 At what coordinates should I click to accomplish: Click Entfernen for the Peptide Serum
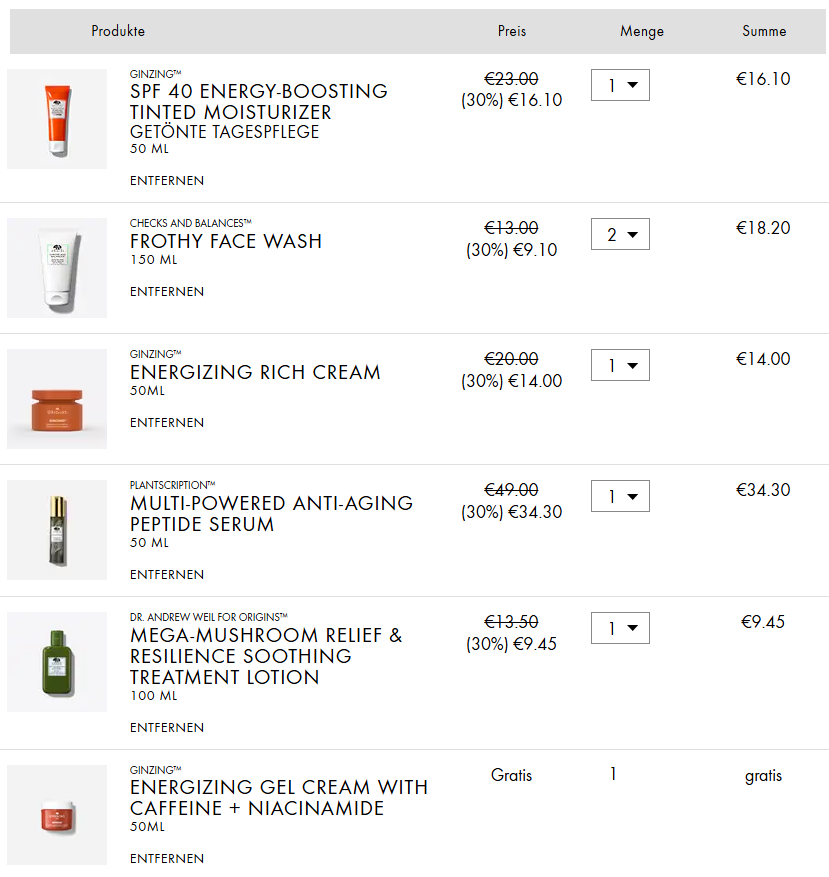tap(167, 575)
